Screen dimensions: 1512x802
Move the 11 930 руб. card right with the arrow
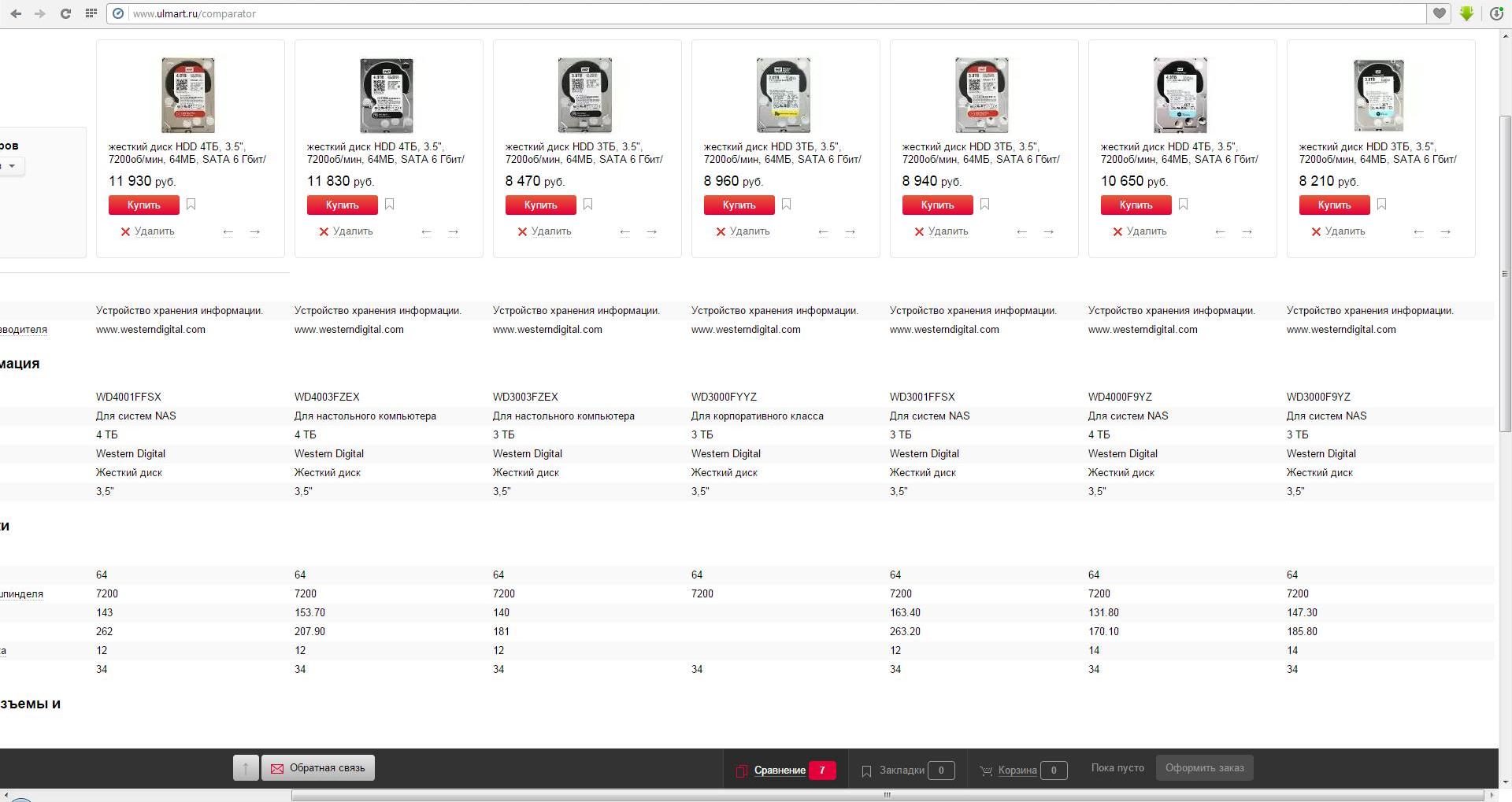point(255,232)
